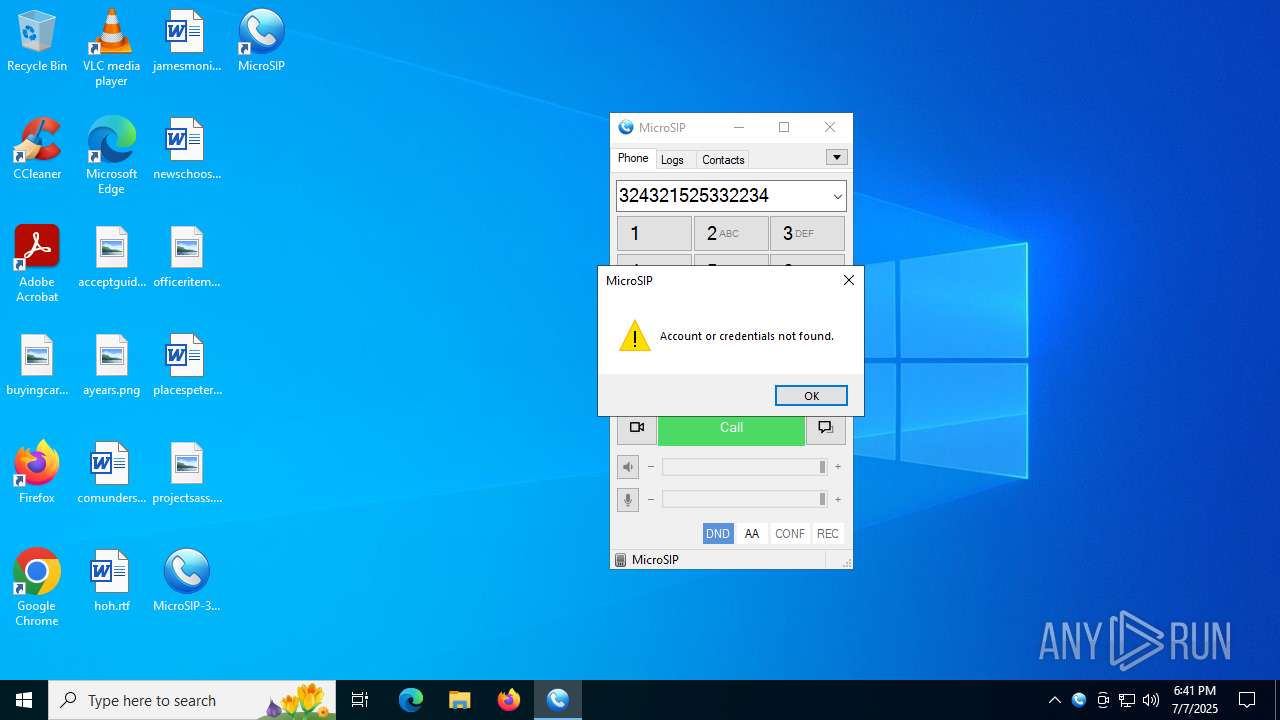Select the ayears.png file icon
This screenshot has width=1280, height=720.
pos(111,366)
